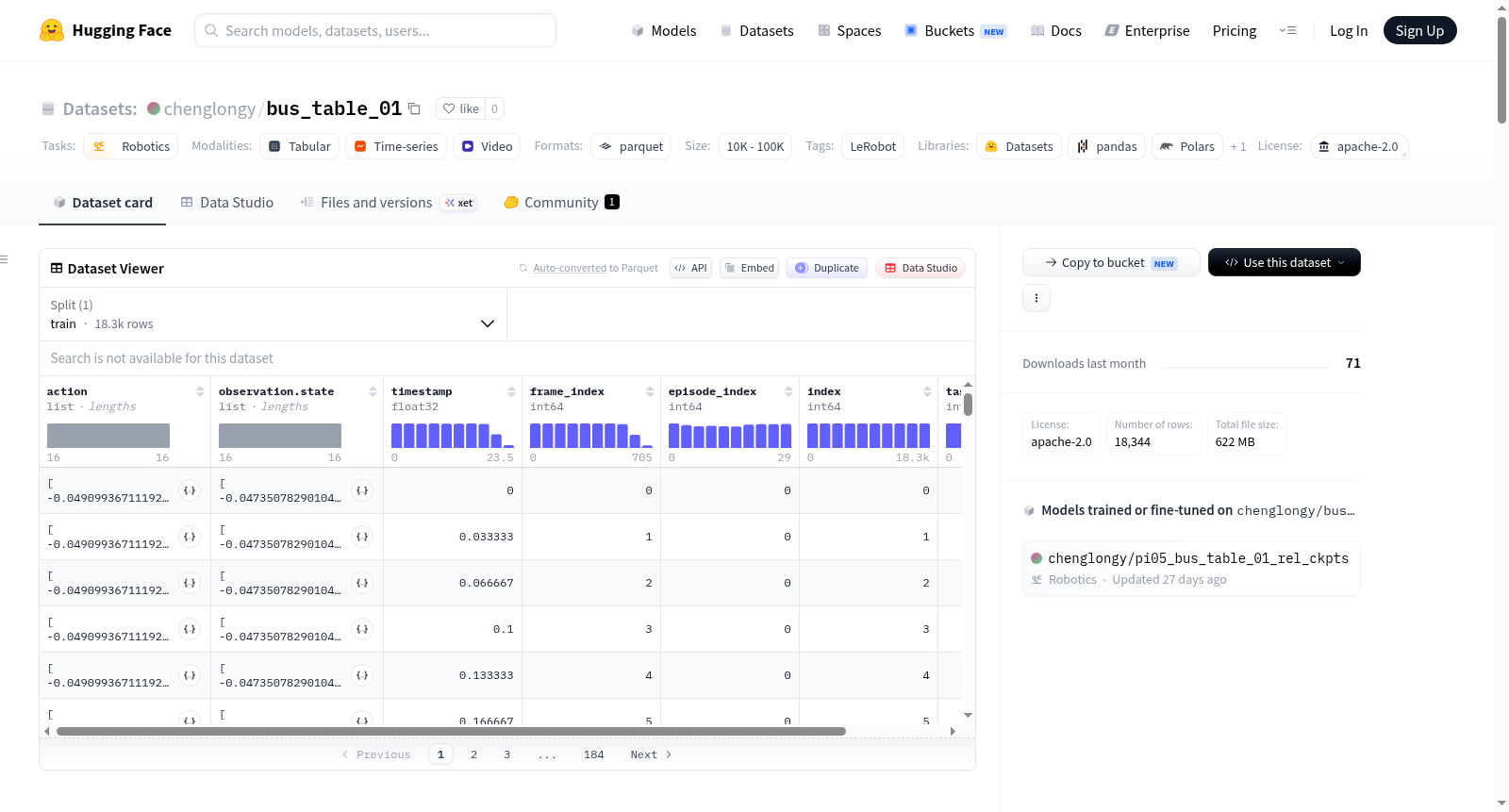Click the Duplicate button
This screenshot has height=812, width=1509.
pyautogui.click(x=827, y=268)
